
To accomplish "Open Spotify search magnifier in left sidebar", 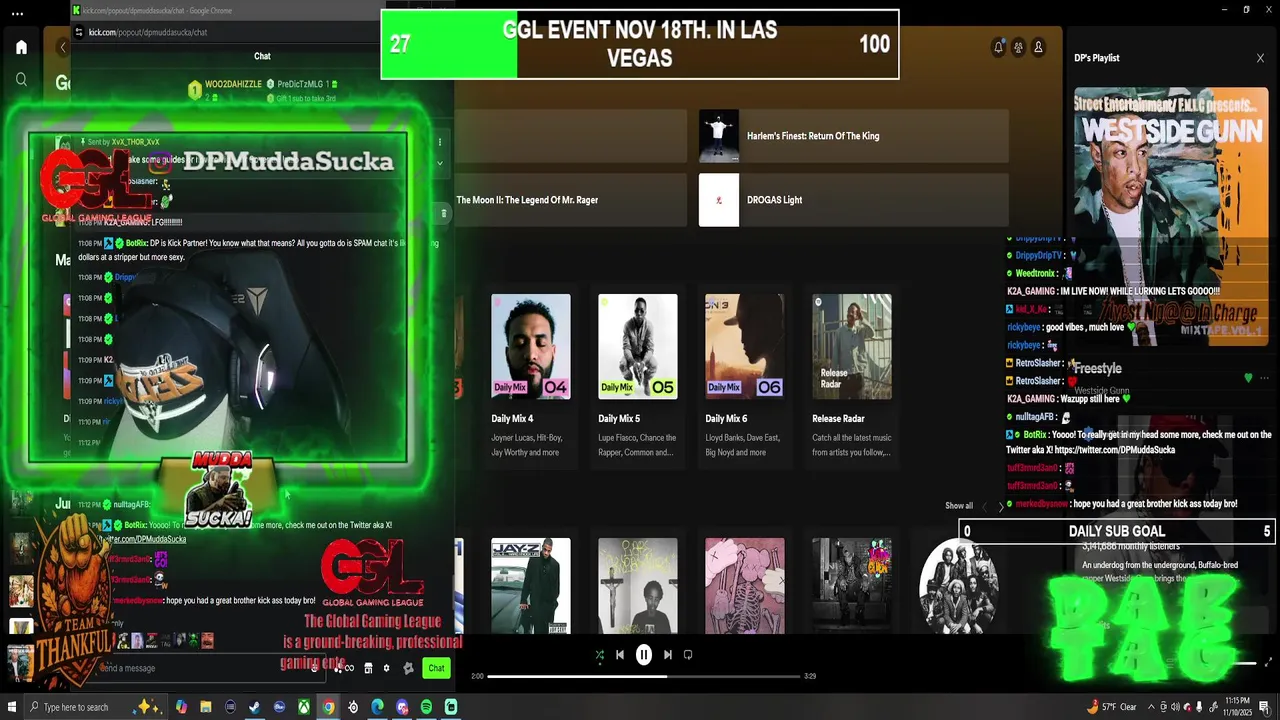I will 21,79.
